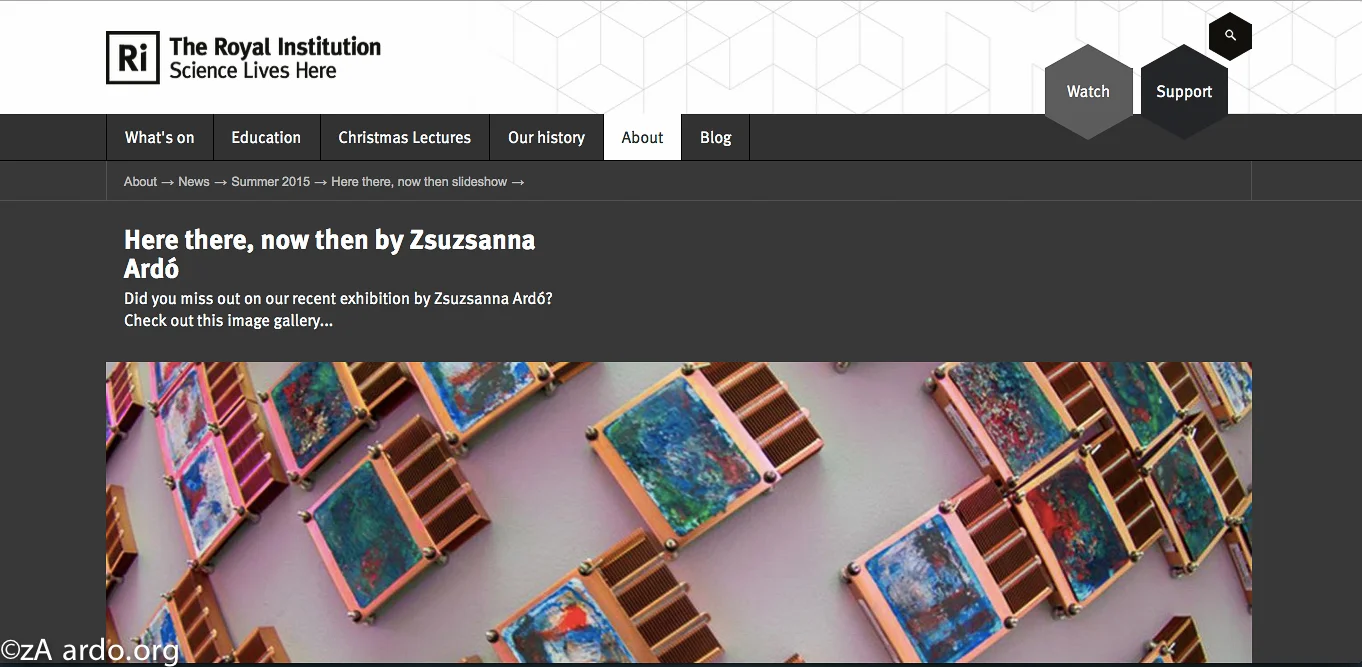
Task: Click the Here there, now then heading
Action: tap(329, 254)
